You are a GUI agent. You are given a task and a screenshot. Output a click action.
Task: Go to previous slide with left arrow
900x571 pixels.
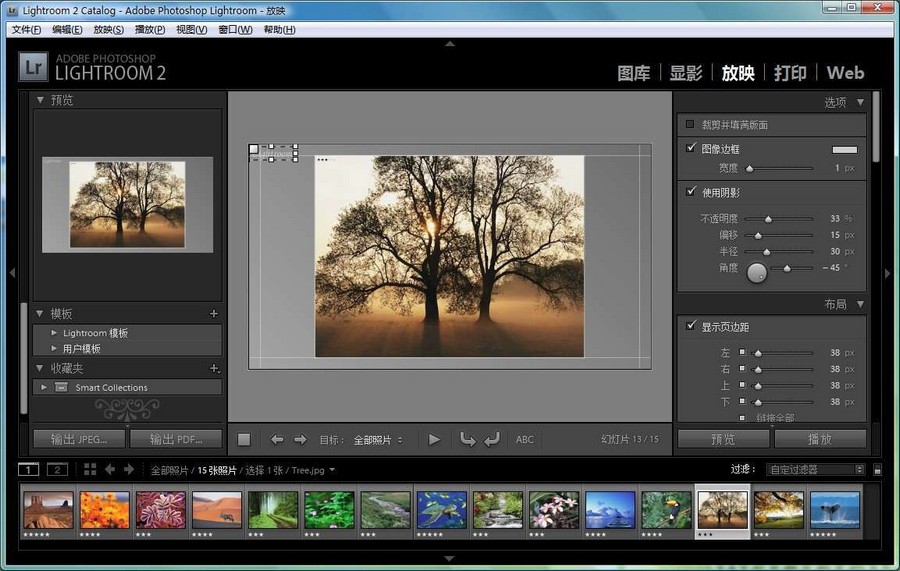(277, 439)
